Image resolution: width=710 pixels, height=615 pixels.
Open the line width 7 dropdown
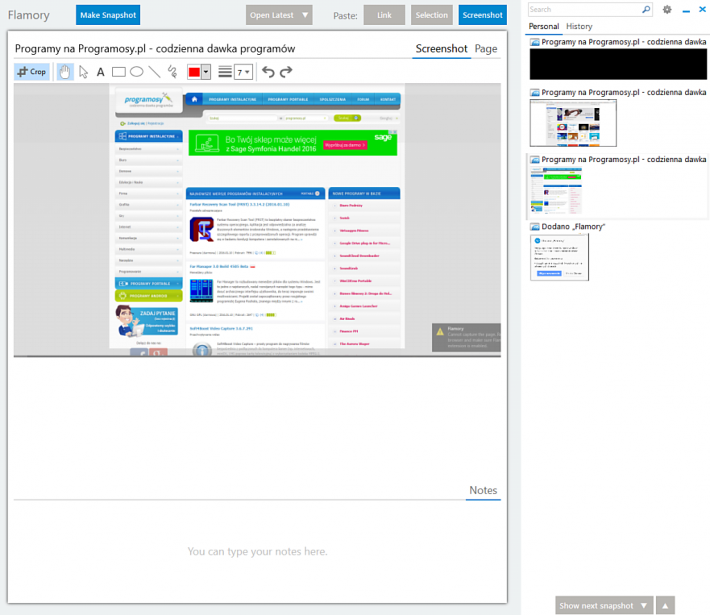point(243,72)
